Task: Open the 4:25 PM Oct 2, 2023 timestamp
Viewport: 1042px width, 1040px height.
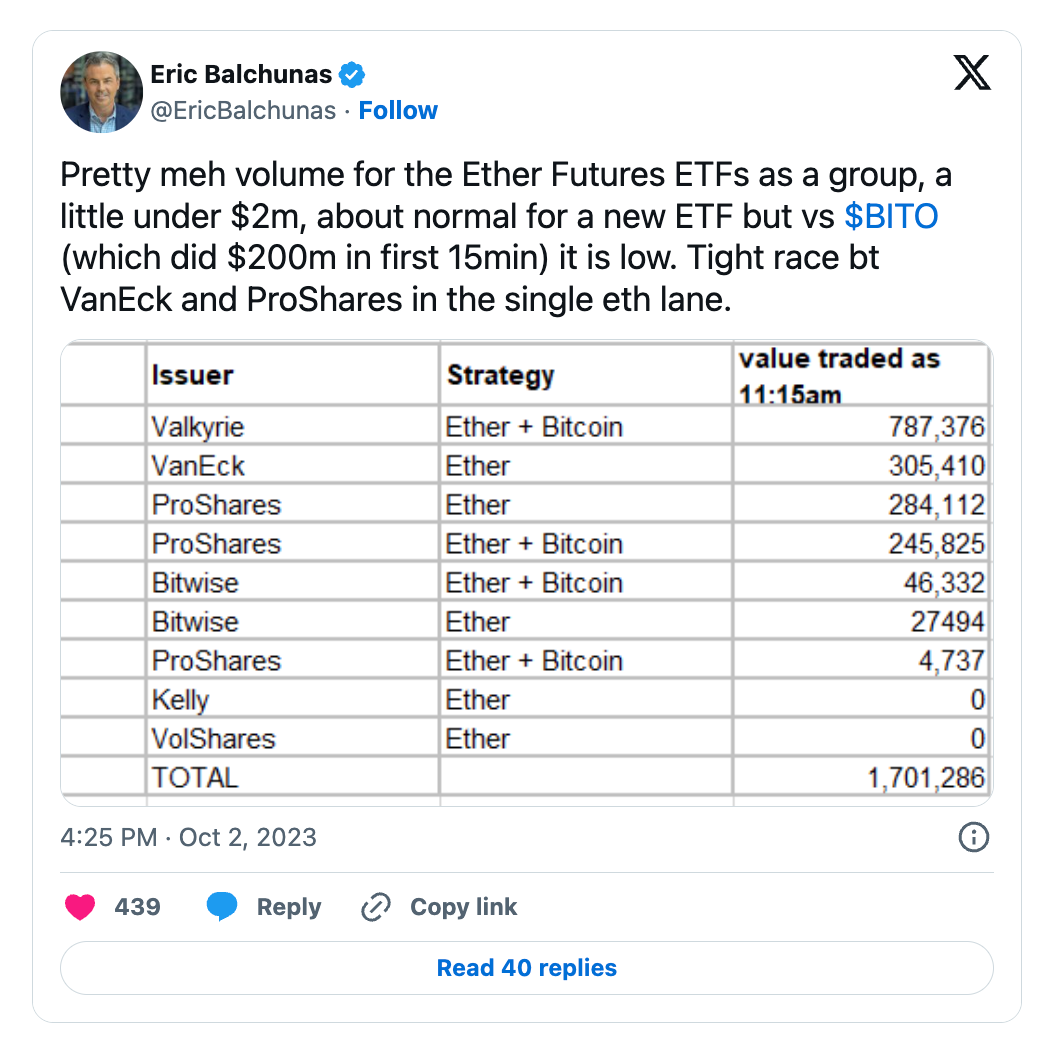Action: pyautogui.click(x=189, y=837)
